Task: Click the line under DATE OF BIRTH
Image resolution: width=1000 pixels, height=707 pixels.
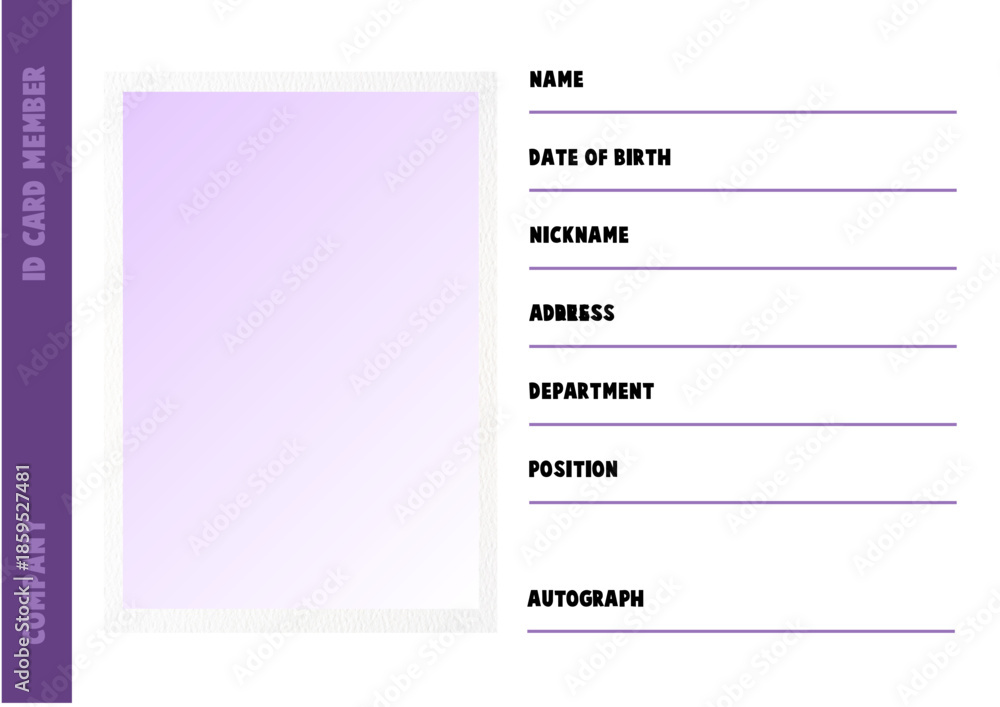Action: point(742,190)
